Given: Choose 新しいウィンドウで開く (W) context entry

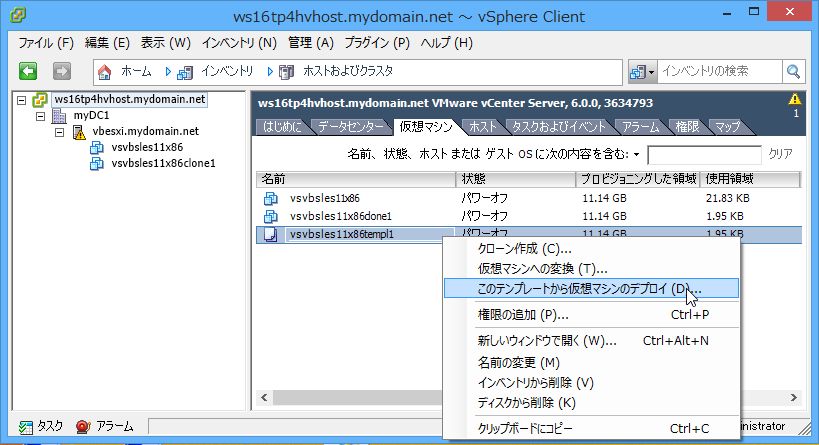Looking at the screenshot, I should [591, 341].
